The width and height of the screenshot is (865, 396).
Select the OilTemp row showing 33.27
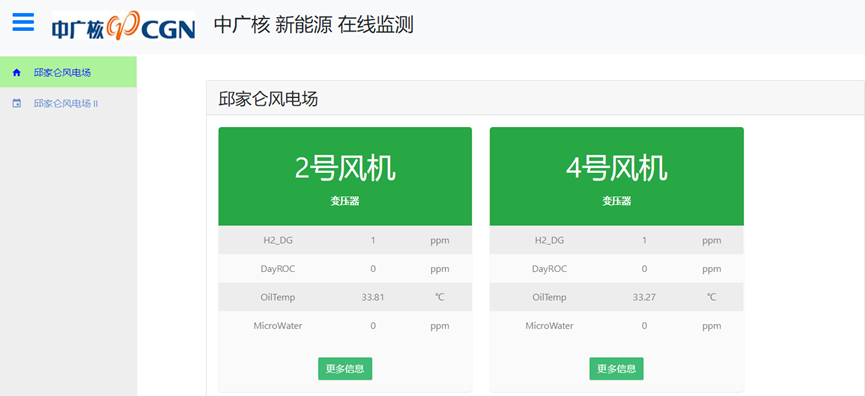point(616,297)
